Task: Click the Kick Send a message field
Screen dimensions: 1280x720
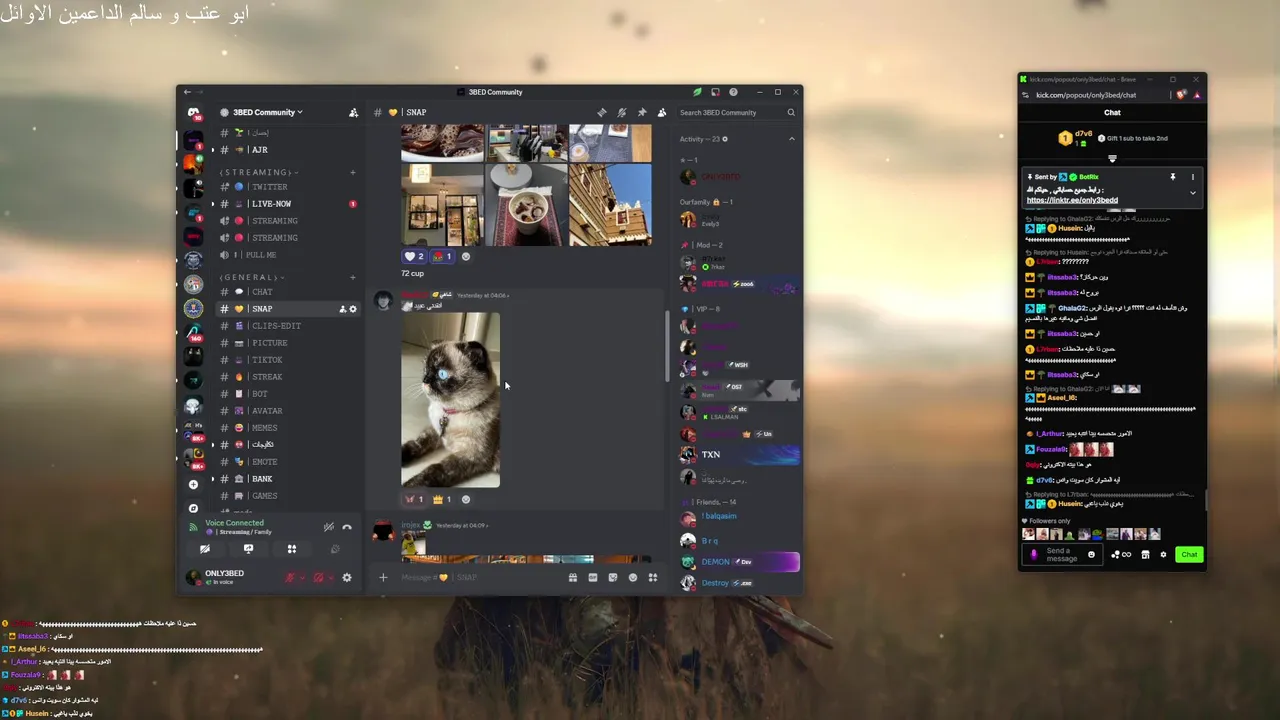Action: point(1063,554)
